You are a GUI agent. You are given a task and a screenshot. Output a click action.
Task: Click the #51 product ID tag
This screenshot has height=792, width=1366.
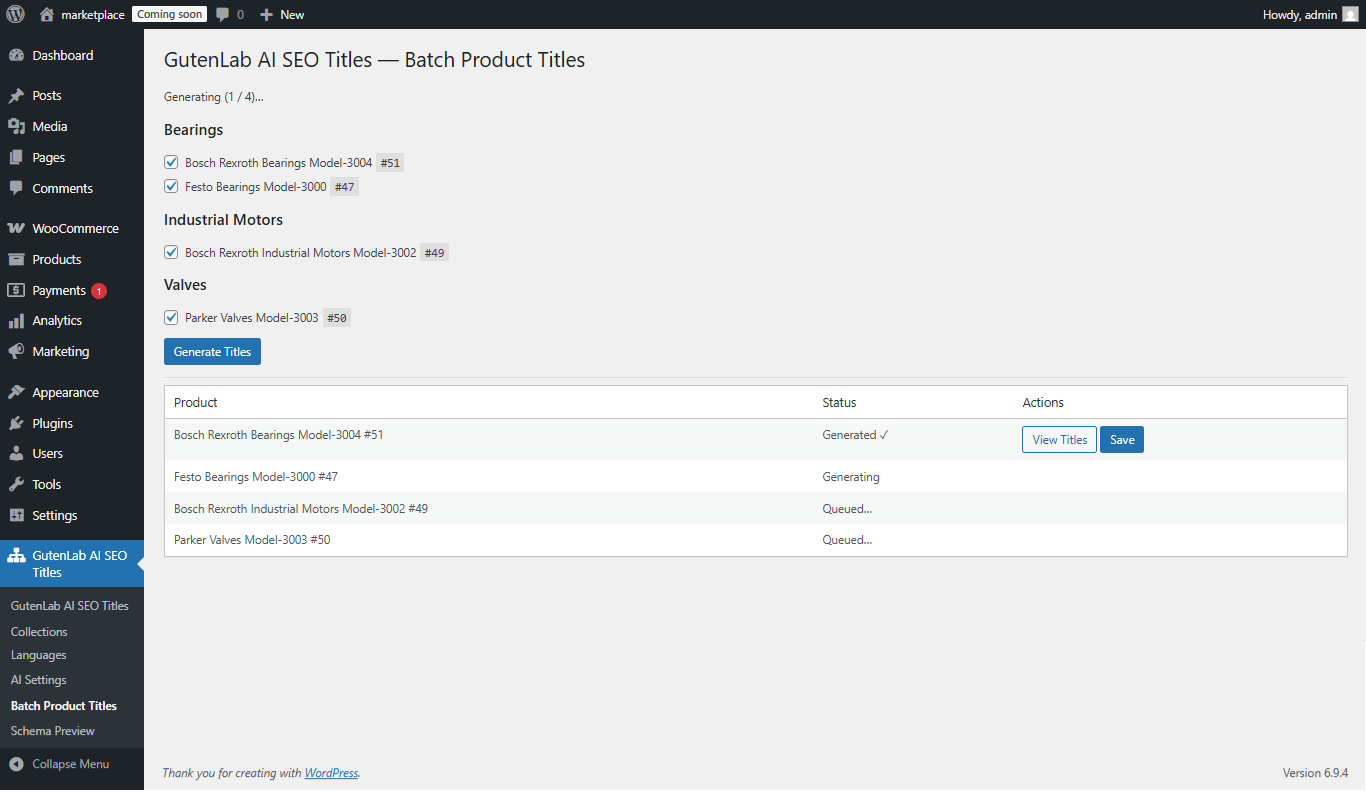(x=390, y=163)
